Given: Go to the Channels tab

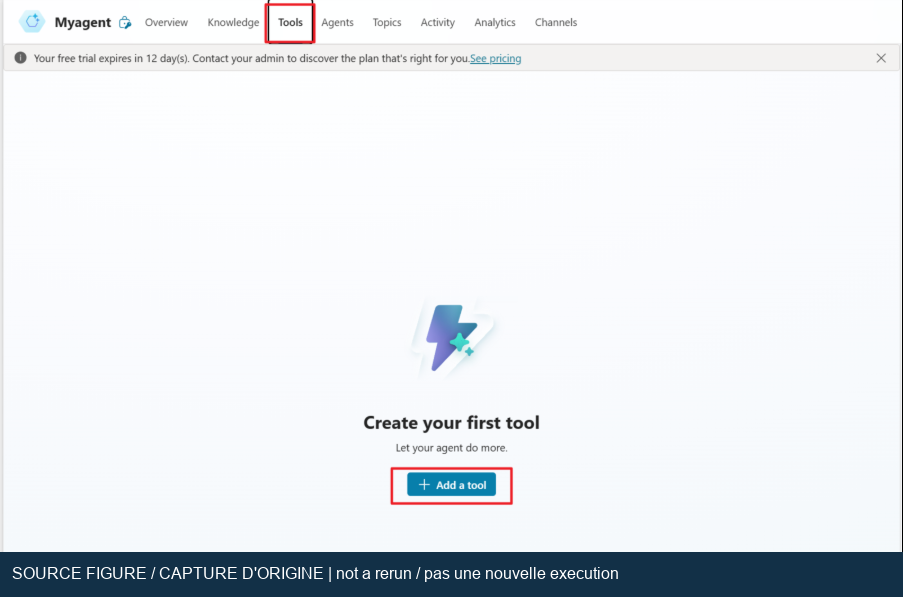Looking at the screenshot, I should click(556, 22).
